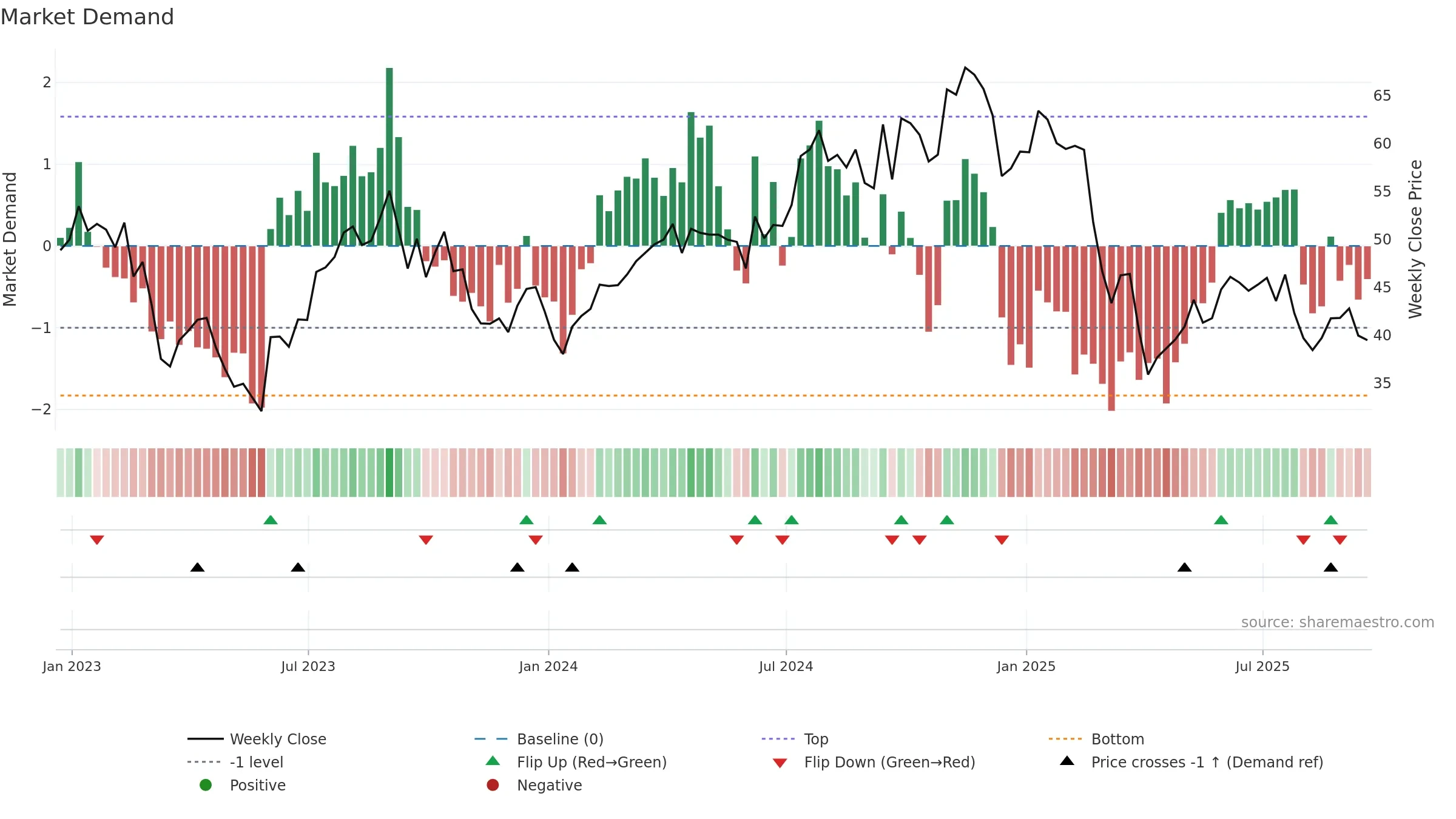
Task: Select the 'Baseline (0)' legend label
Action: [560, 739]
